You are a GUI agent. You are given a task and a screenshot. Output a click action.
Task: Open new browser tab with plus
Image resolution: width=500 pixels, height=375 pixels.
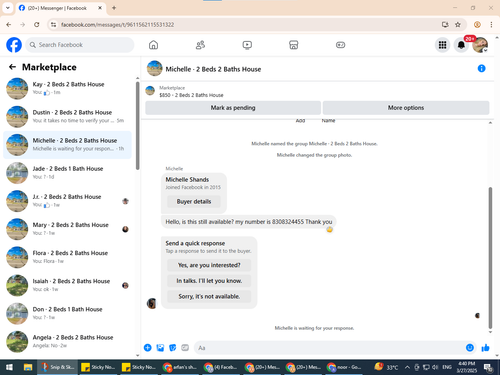(114, 8)
